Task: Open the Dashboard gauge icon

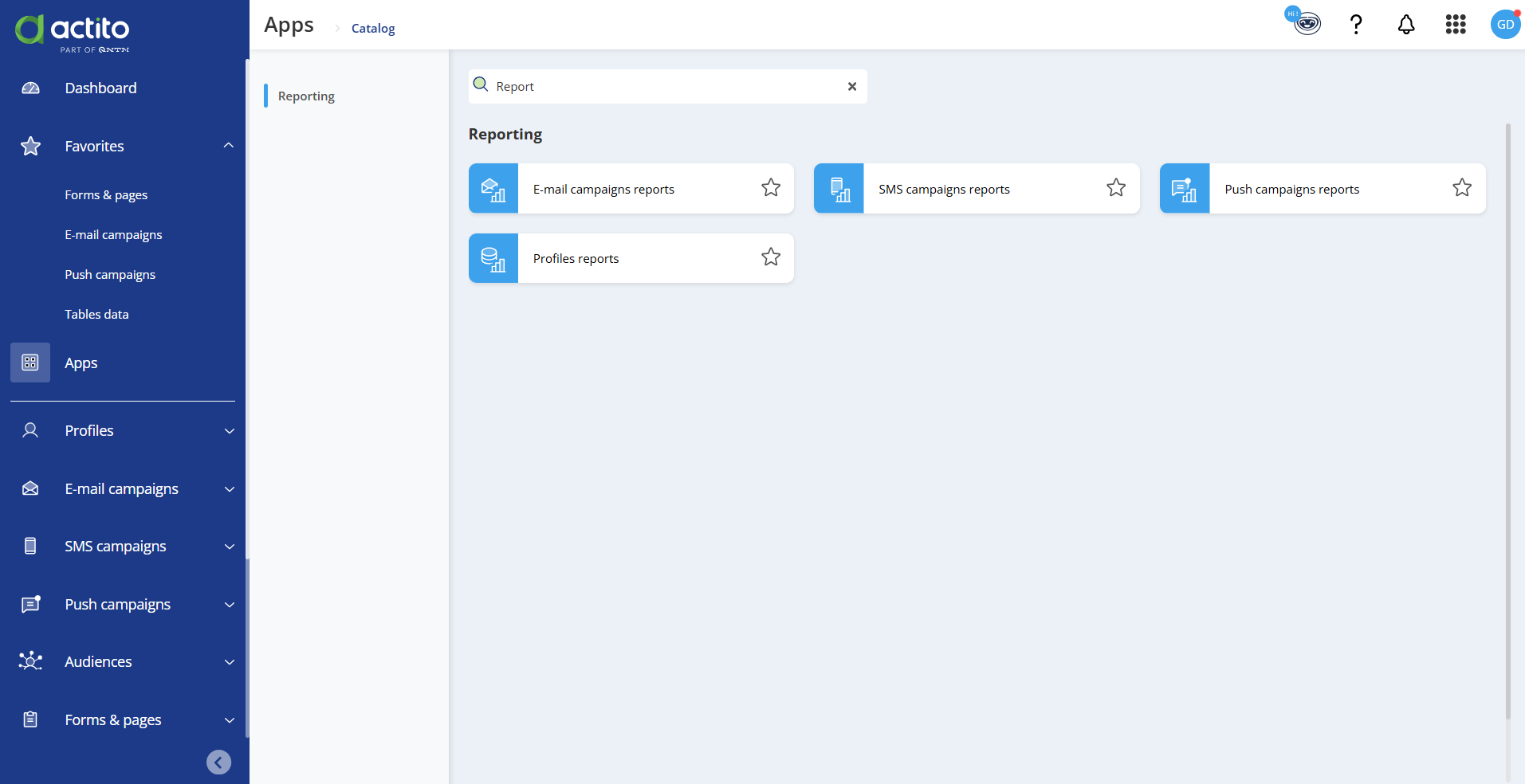Action: point(30,88)
